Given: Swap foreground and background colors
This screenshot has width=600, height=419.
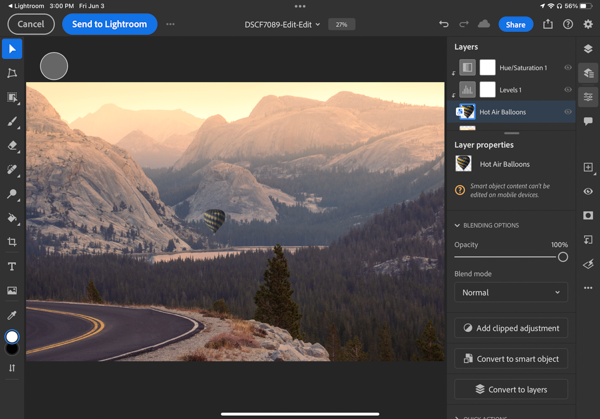Looking at the screenshot, I should pos(12,368).
